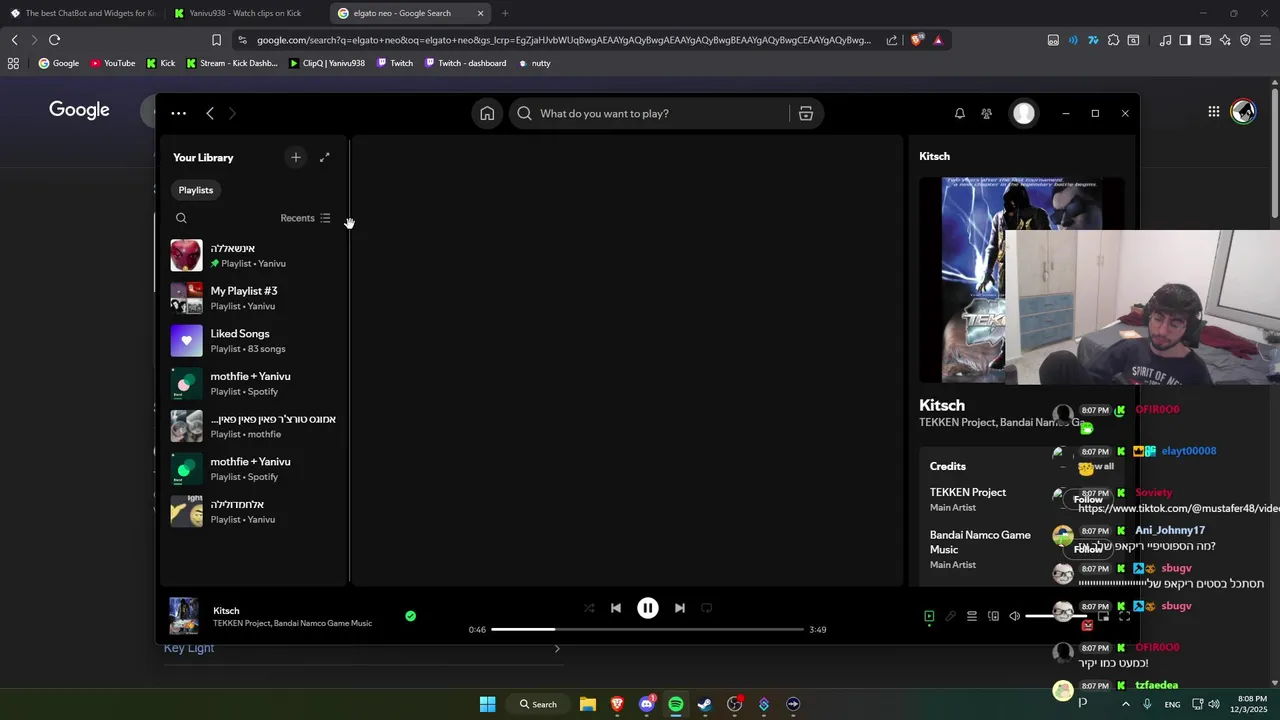Open Steam from the taskbar
The image size is (1280, 720).
click(705, 704)
